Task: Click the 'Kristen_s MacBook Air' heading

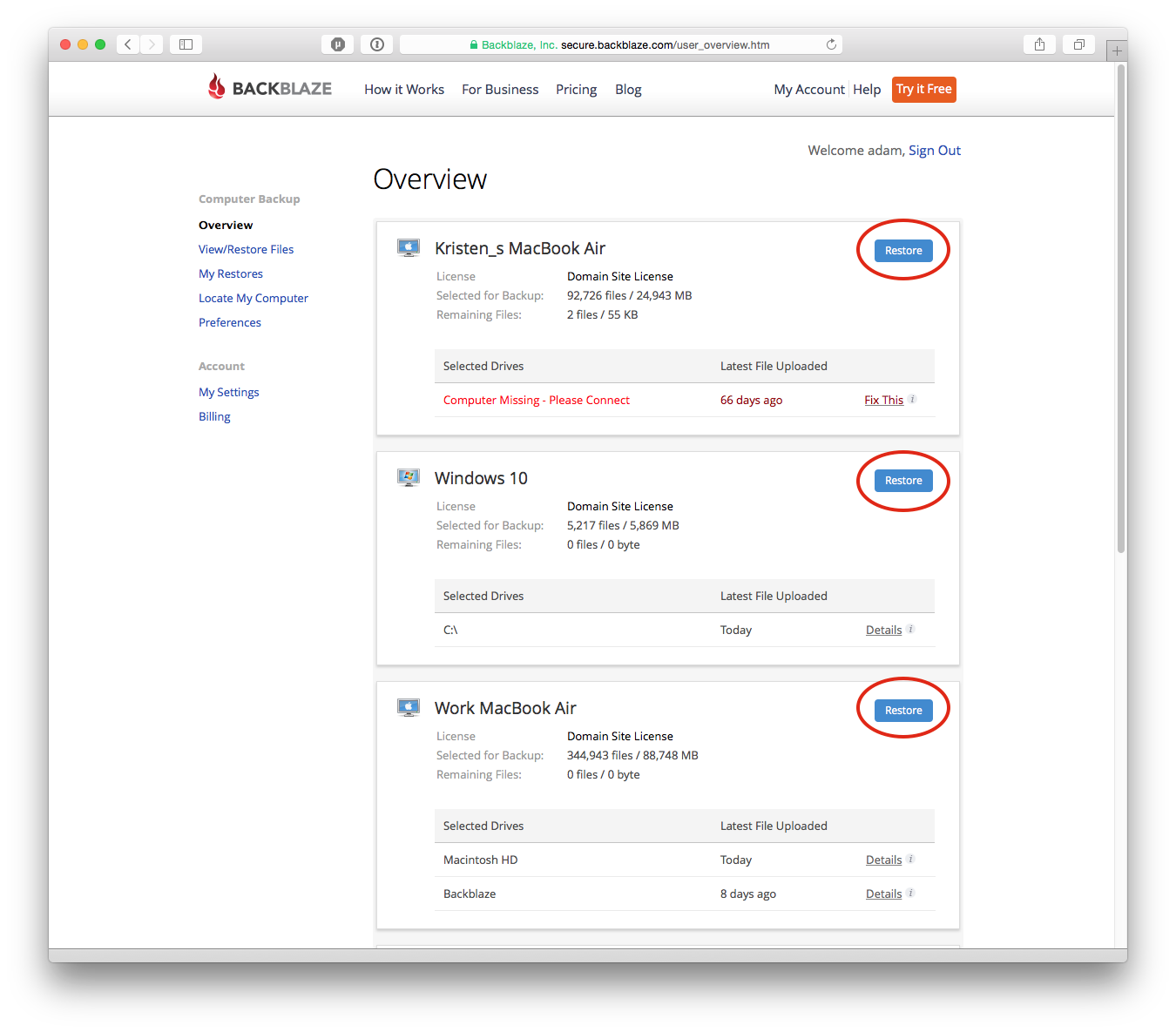Action: pos(520,248)
